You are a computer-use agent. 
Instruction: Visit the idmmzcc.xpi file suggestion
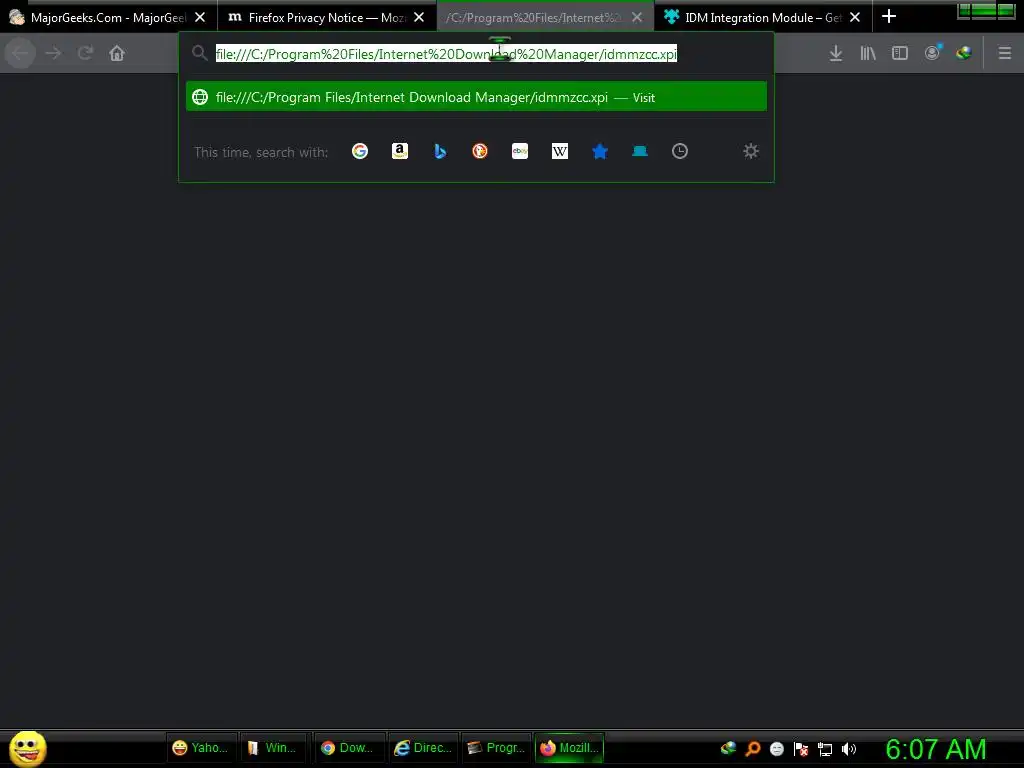pyautogui.click(x=476, y=97)
